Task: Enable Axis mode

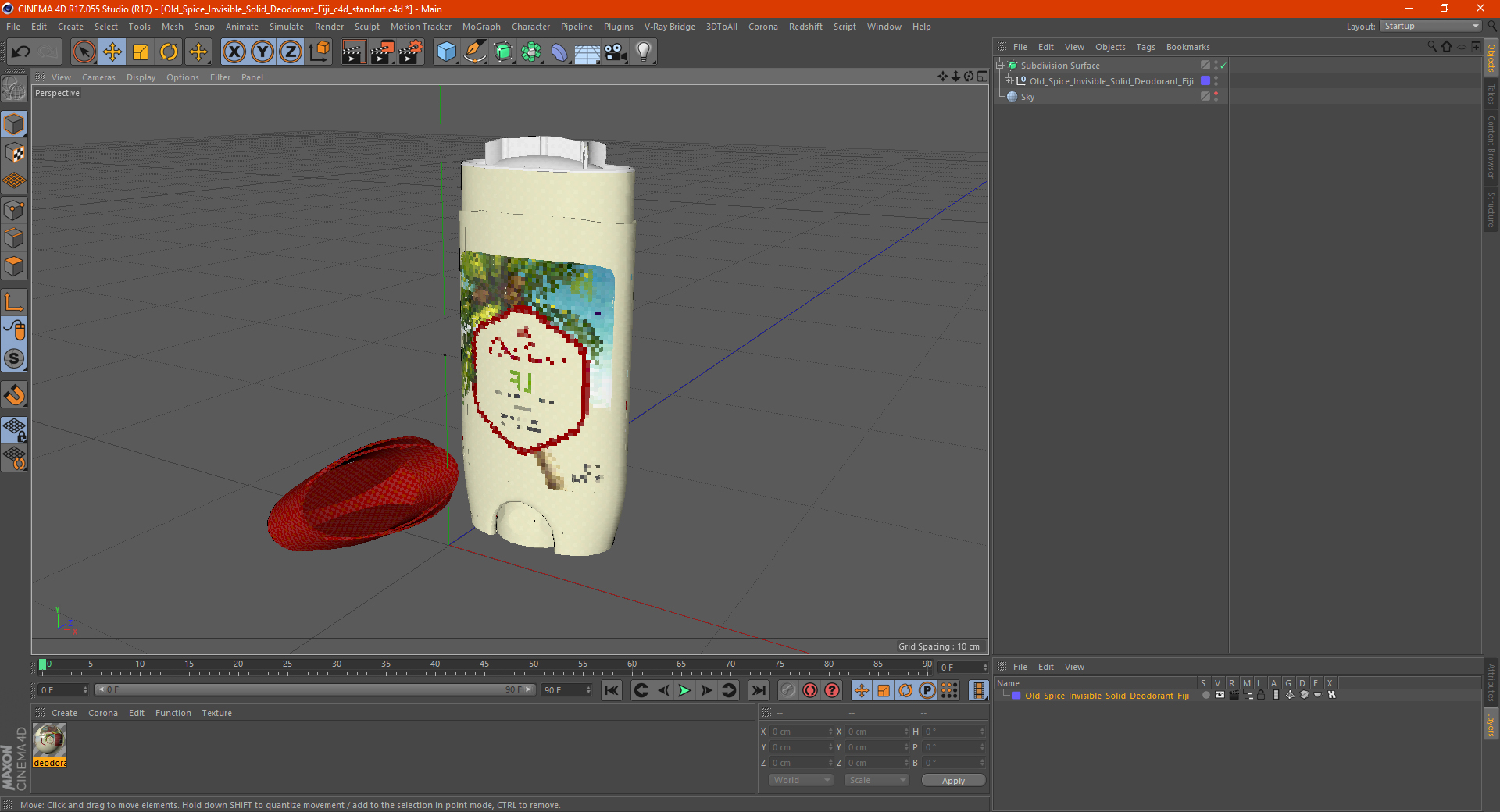Action: point(14,302)
